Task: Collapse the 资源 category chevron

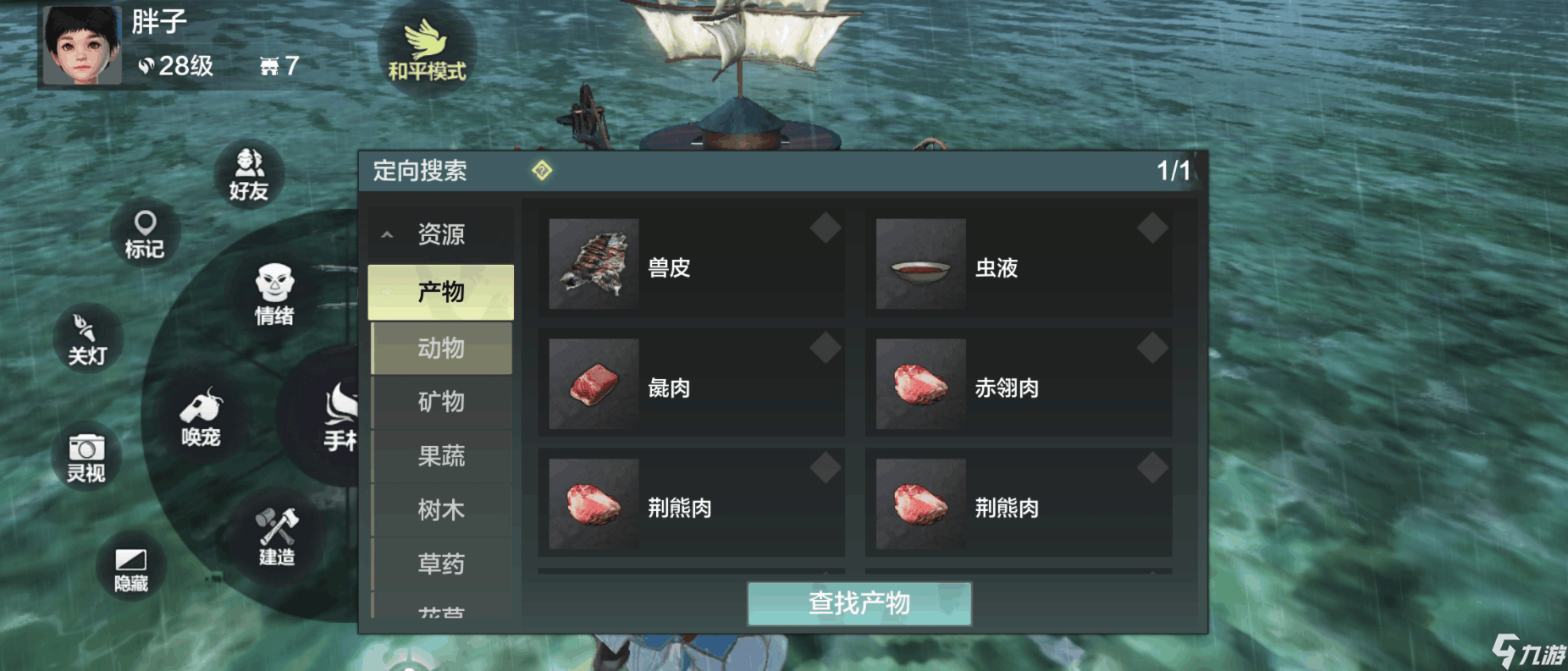Action: pos(387,235)
